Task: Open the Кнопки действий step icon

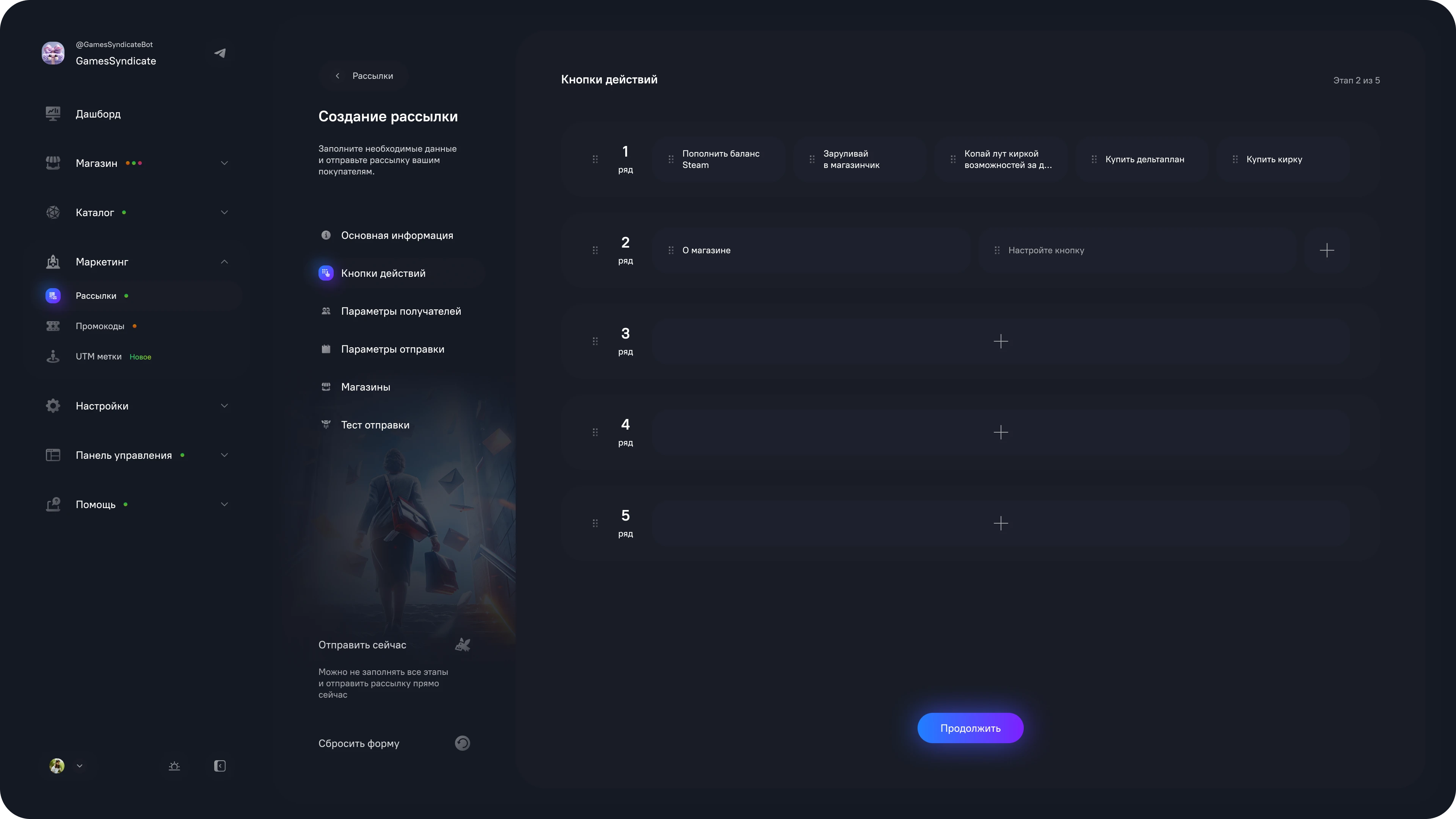Action: (326, 273)
